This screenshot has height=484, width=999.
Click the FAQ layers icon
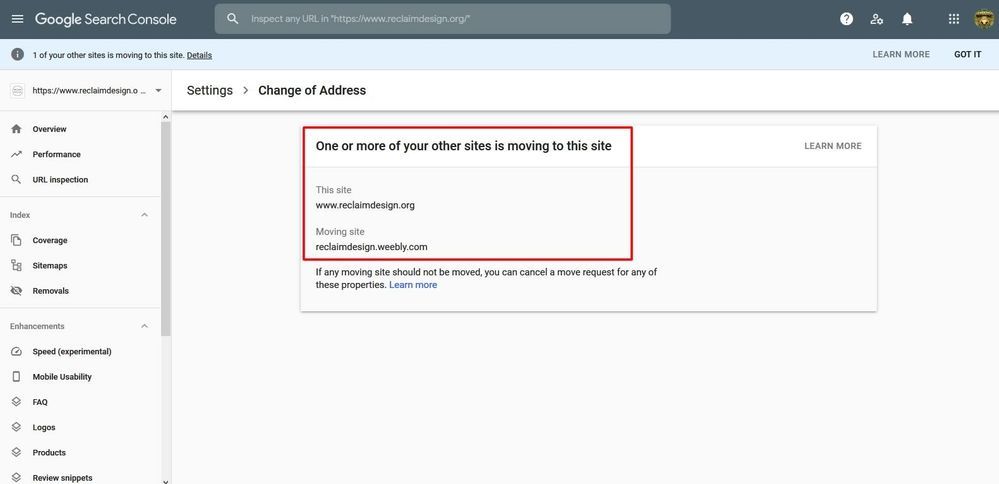(17, 402)
